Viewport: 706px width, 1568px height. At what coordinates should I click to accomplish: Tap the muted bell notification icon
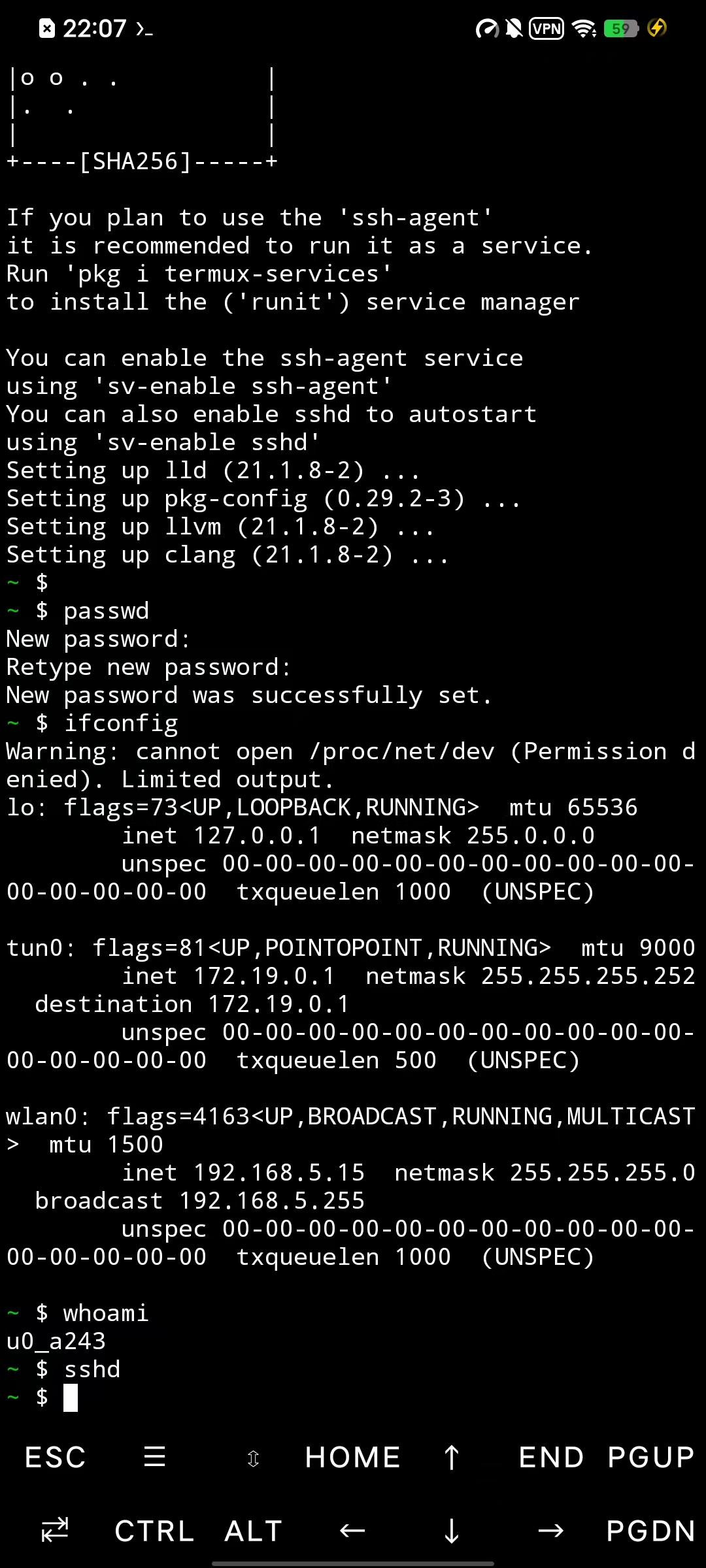(x=514, y=28)
